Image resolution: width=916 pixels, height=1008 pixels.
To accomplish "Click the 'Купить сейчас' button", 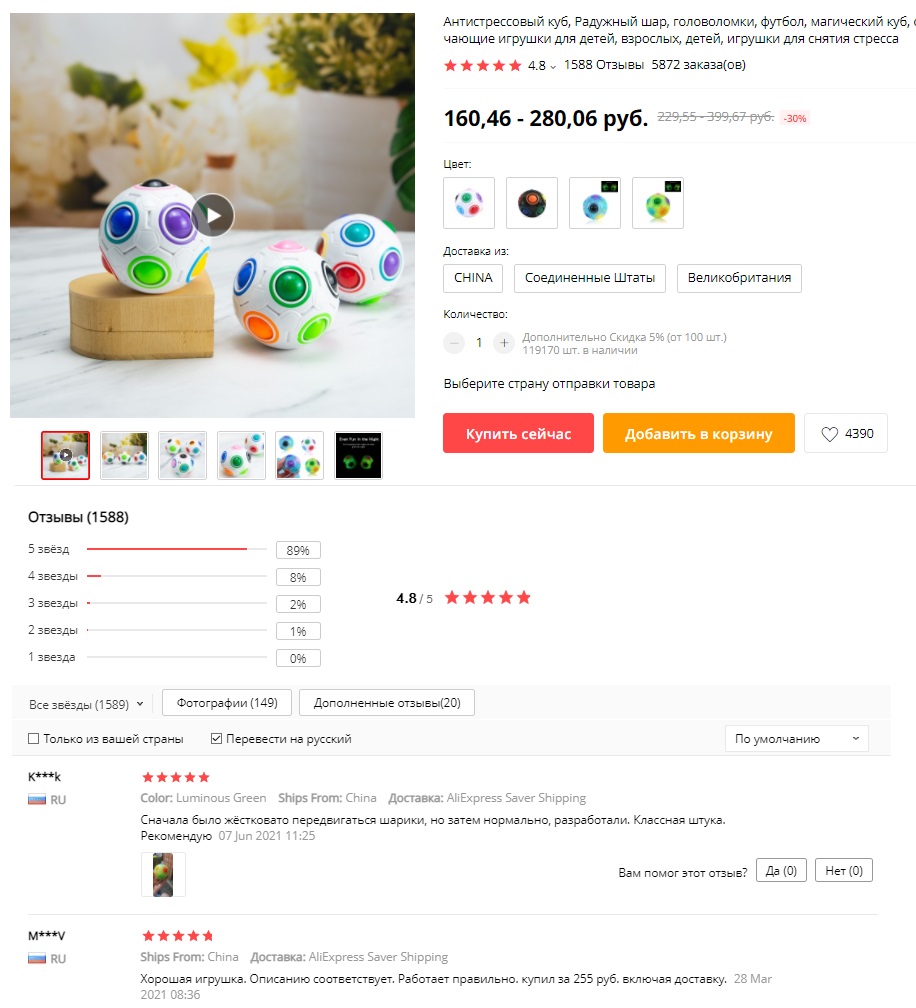I will 518,433.
